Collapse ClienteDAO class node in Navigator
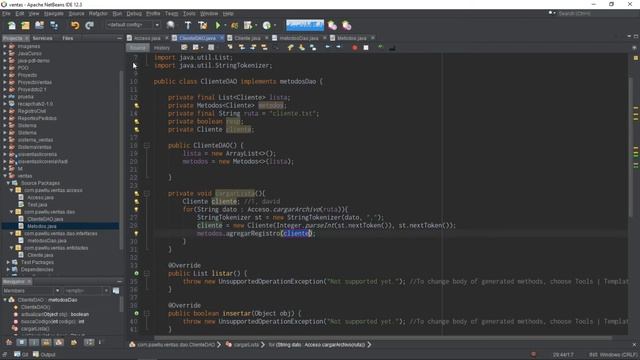This screenshot has height=360, width=640. point(5,300)
